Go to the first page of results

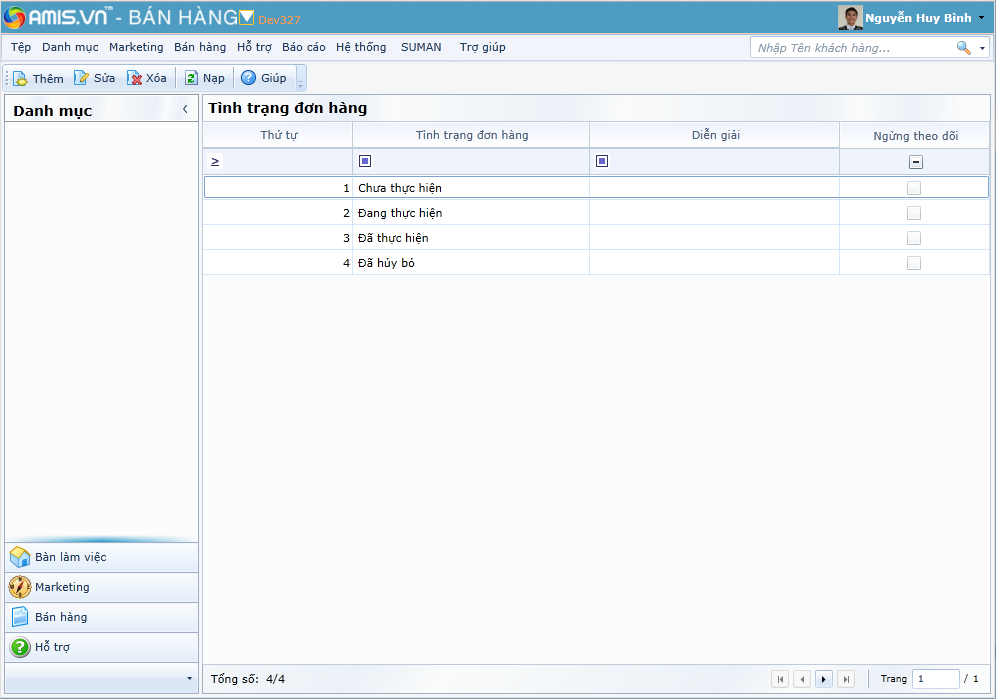click(780, 679)
